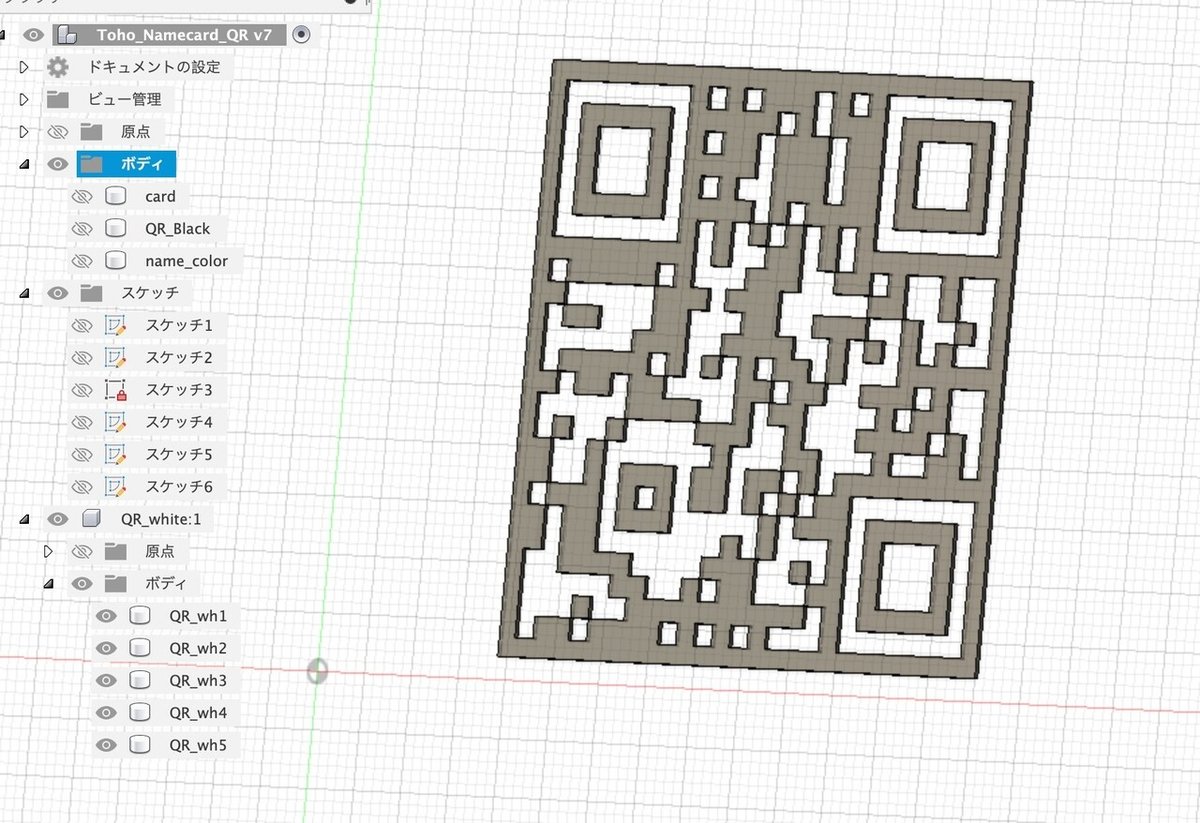Click the スケッチ4 sketch icon

coord(115,422)
